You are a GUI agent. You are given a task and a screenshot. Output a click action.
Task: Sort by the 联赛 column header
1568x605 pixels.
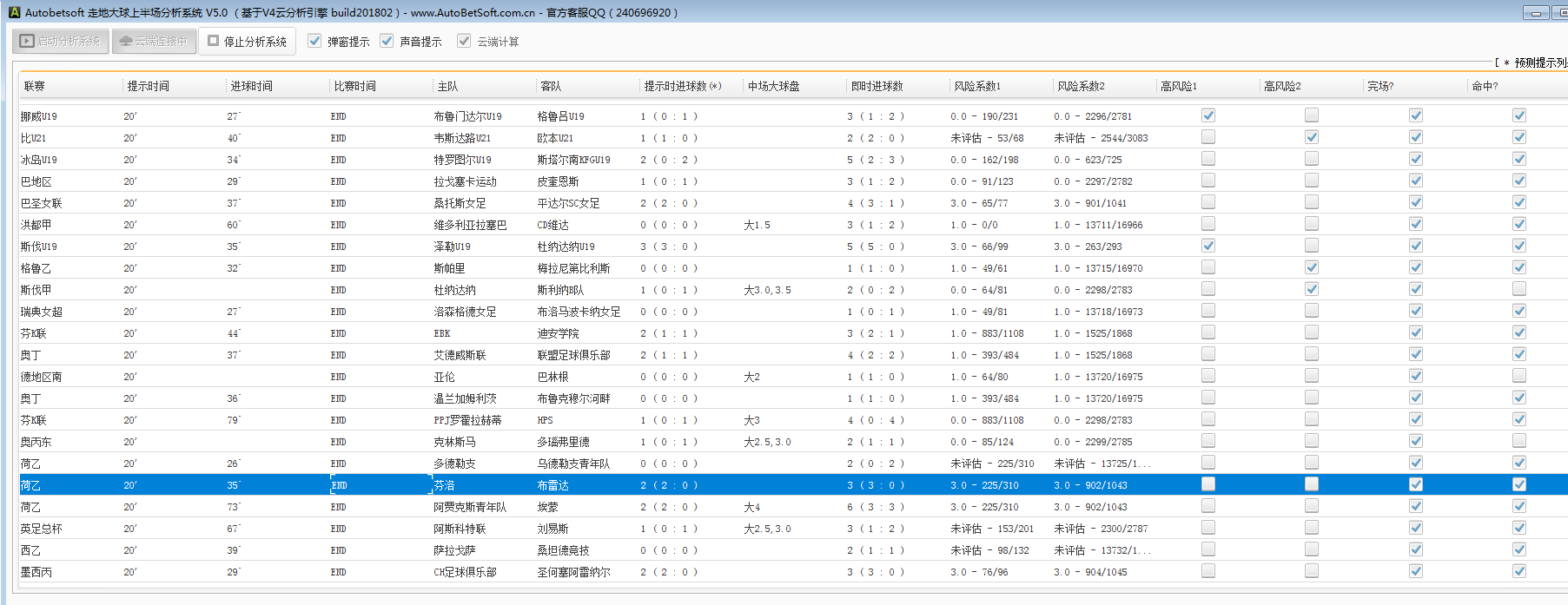tap(35, 86)
